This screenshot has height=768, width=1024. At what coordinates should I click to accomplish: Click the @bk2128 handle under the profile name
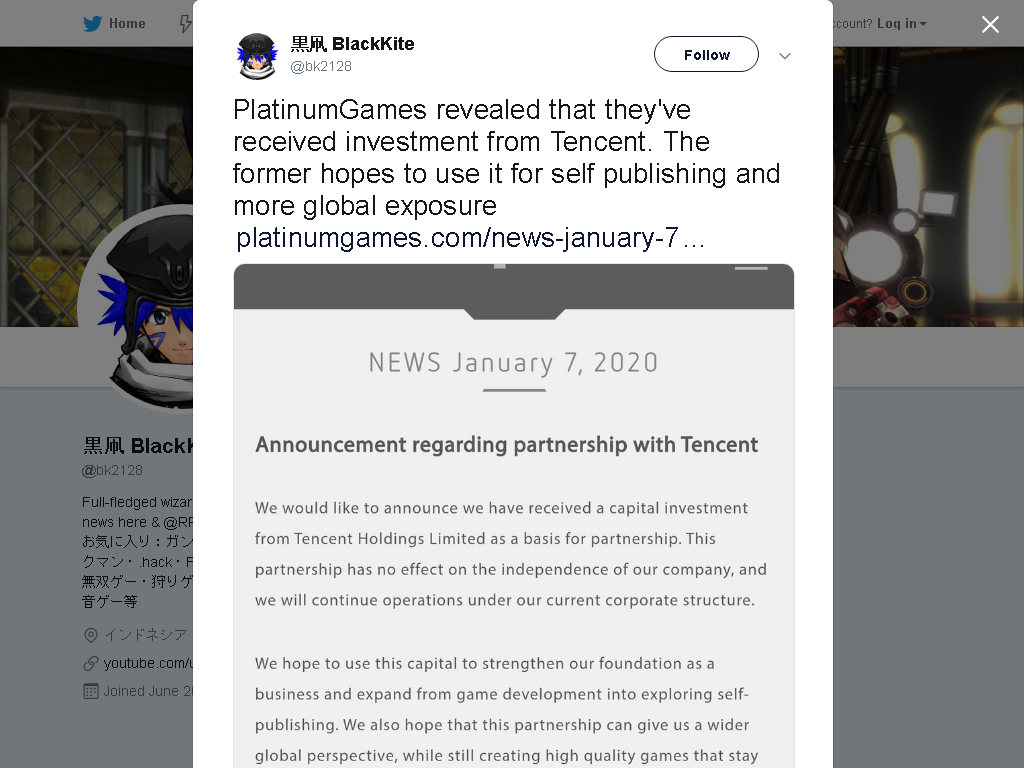(112, 470)
